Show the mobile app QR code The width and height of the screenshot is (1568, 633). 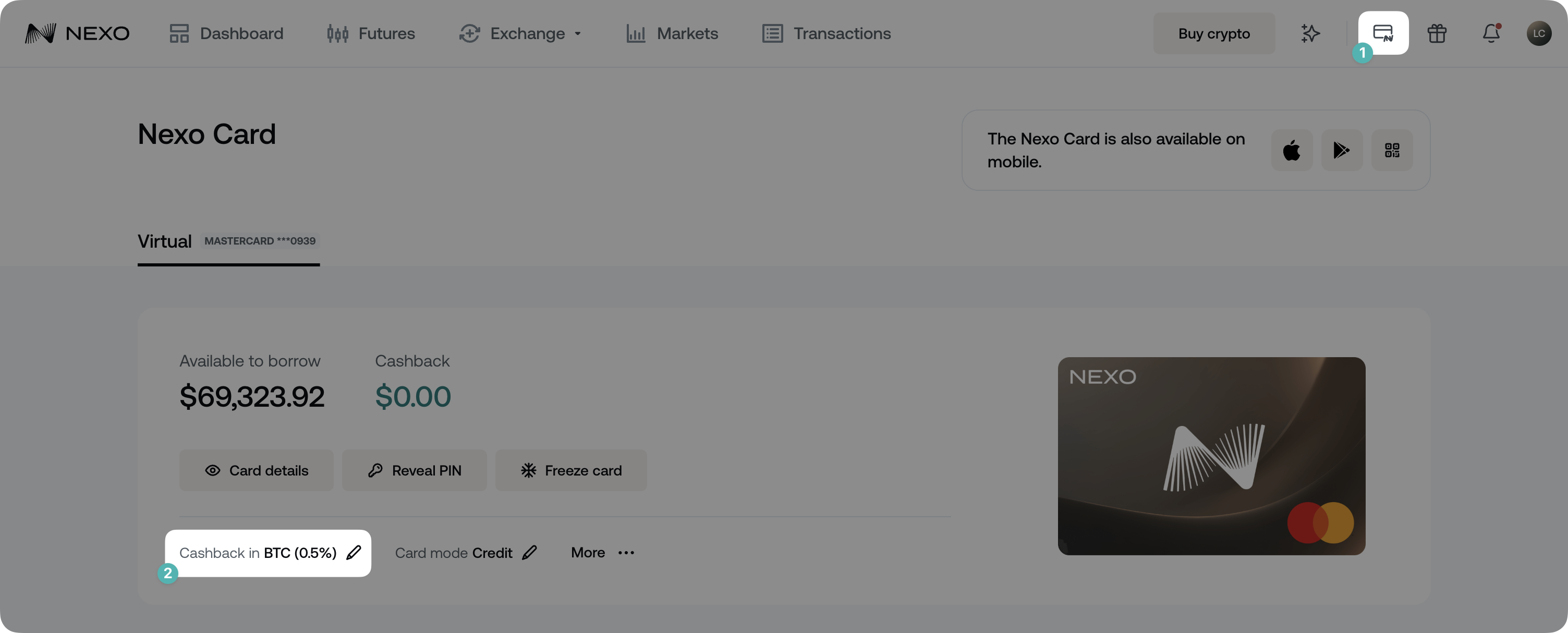(1391, 150)
